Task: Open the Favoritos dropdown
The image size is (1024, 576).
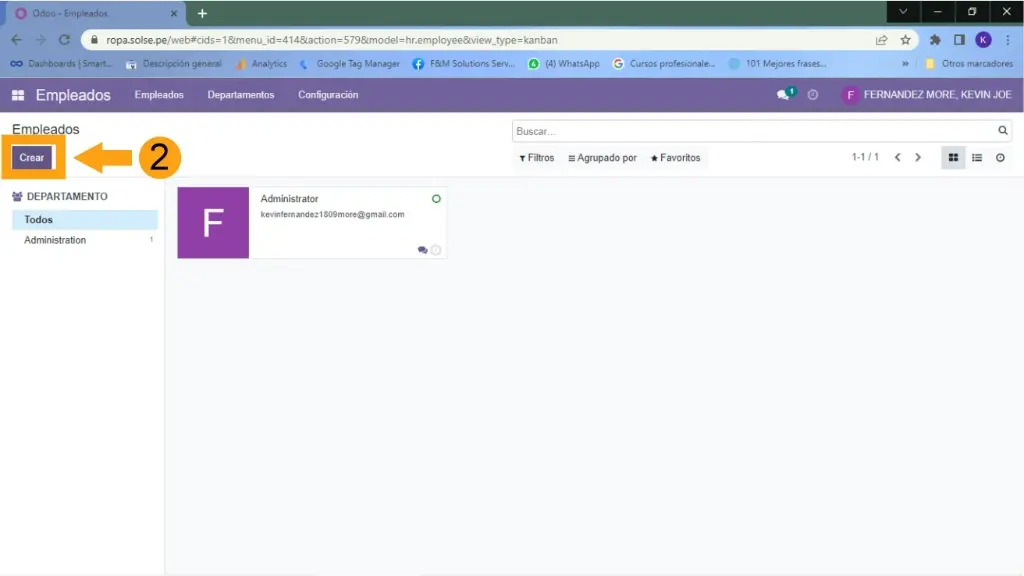Action: tap(675, 158)
